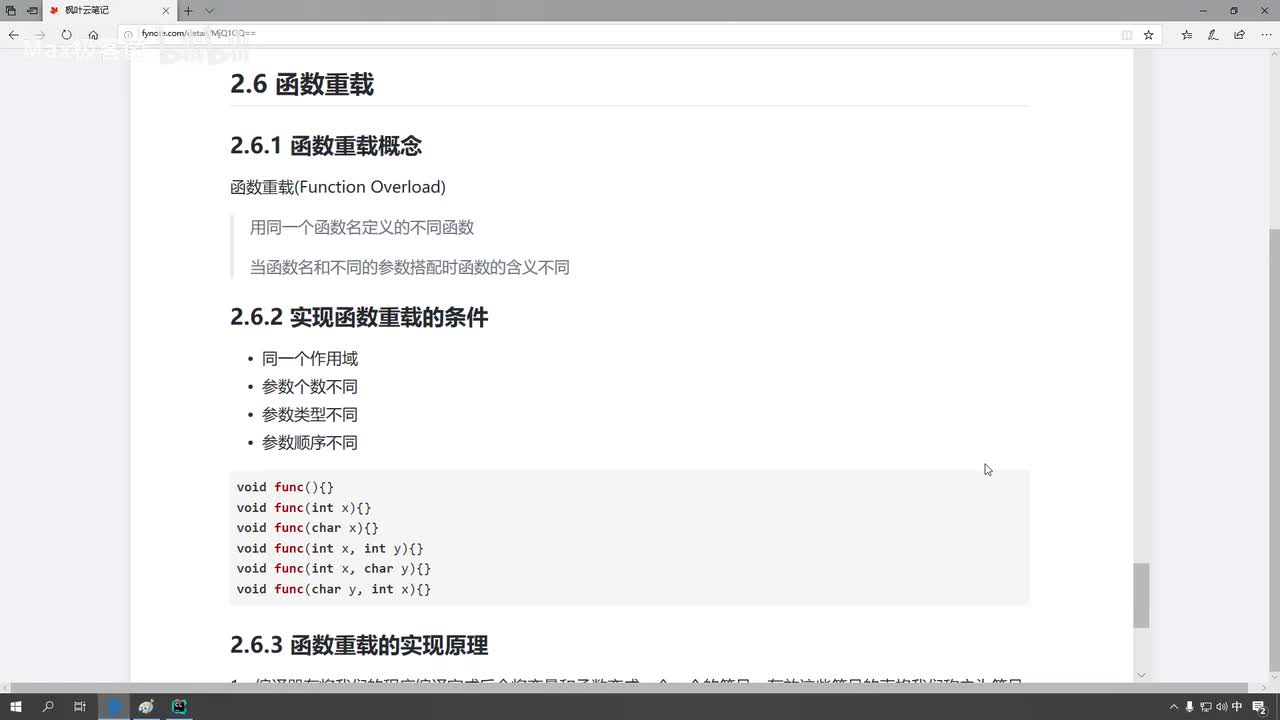Toggle the 中 input method indicator
1280x720 pixels.
[1238, 706]
